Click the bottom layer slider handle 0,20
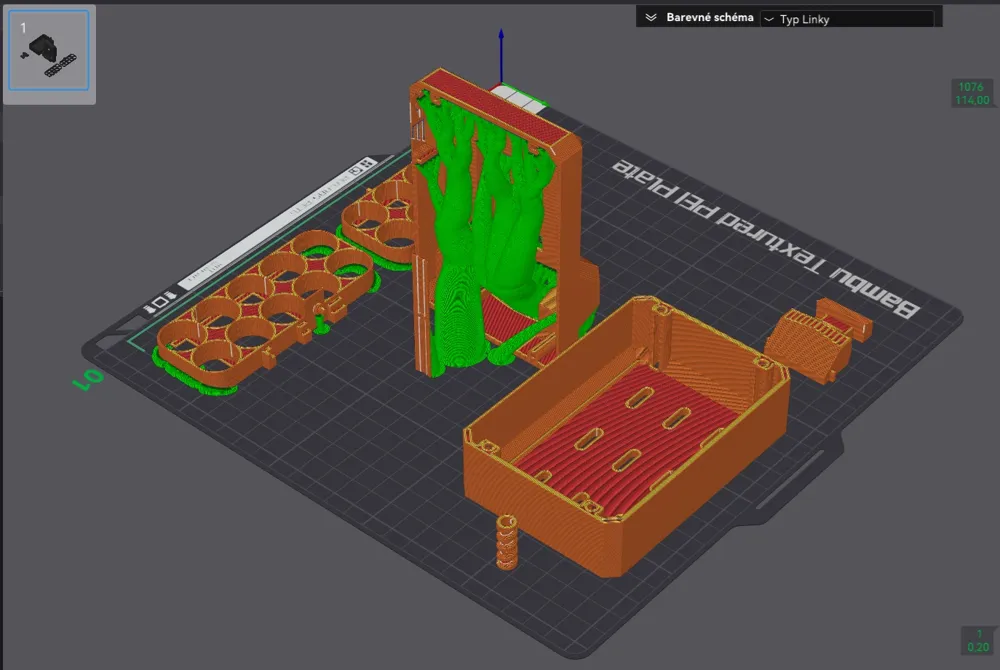Viewport: 1000px width, 670px height. [976, 640]
